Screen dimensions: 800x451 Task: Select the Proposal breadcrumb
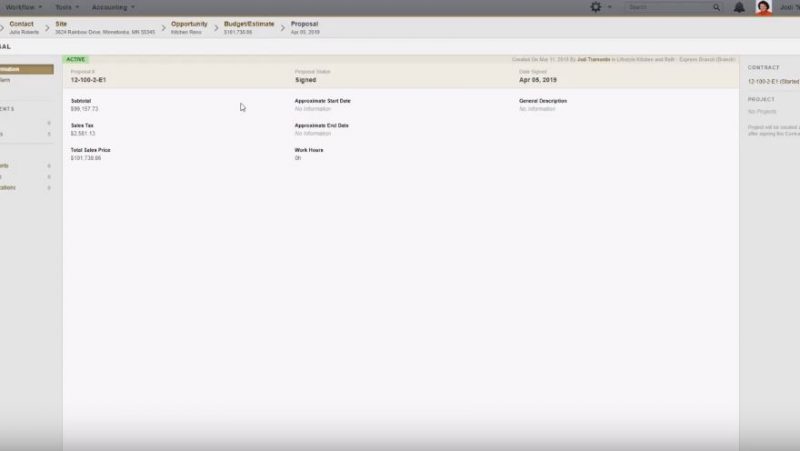click(304, 23)
